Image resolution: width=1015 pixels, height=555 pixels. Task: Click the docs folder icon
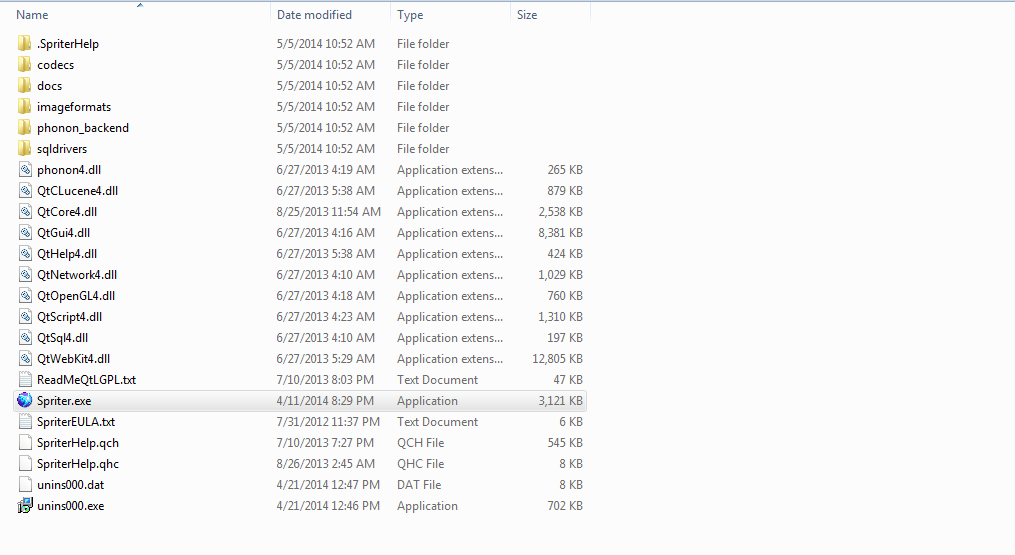(x=25, y=85)
